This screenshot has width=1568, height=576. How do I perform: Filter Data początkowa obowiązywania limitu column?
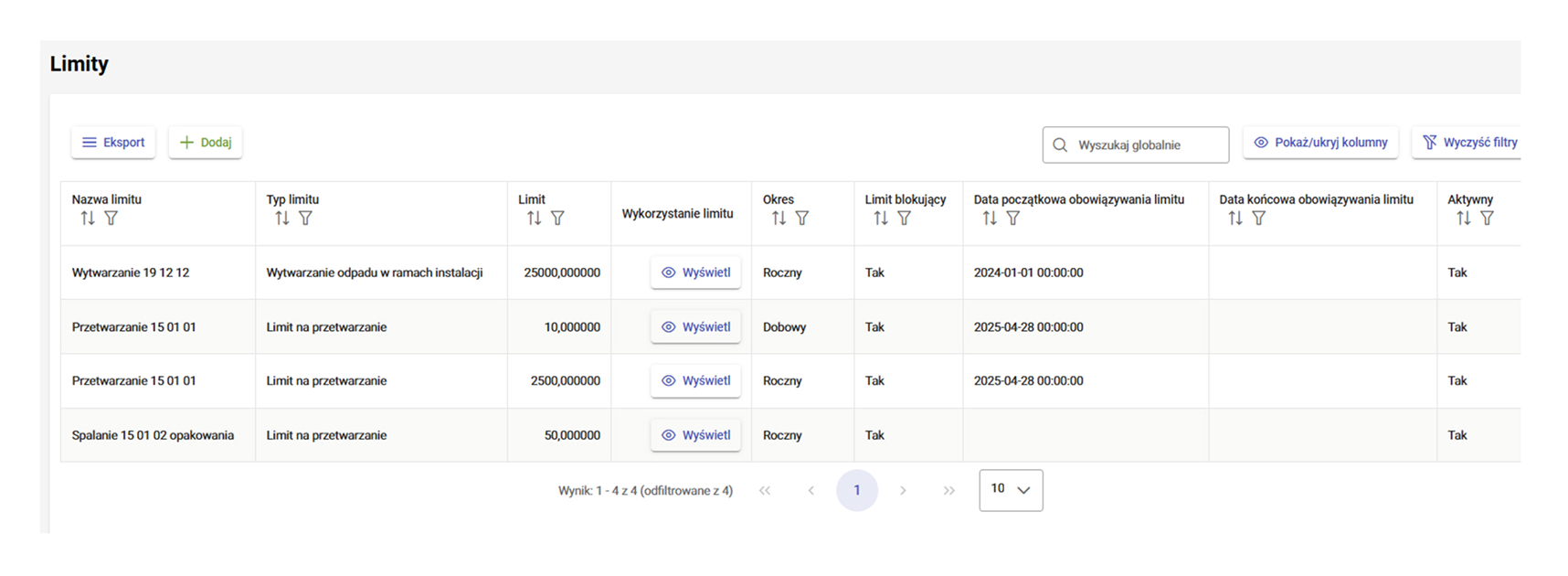(1013, 219)
